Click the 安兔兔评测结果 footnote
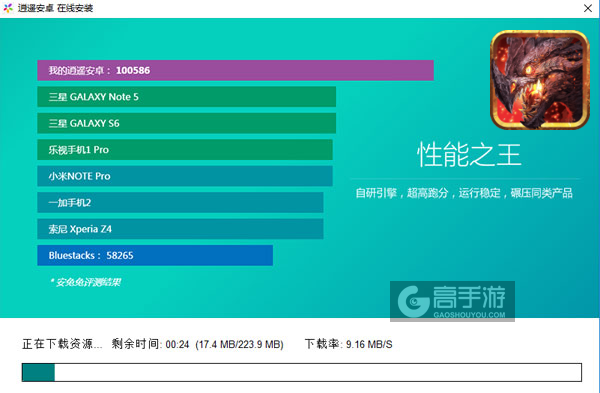 tap(86, 282)
